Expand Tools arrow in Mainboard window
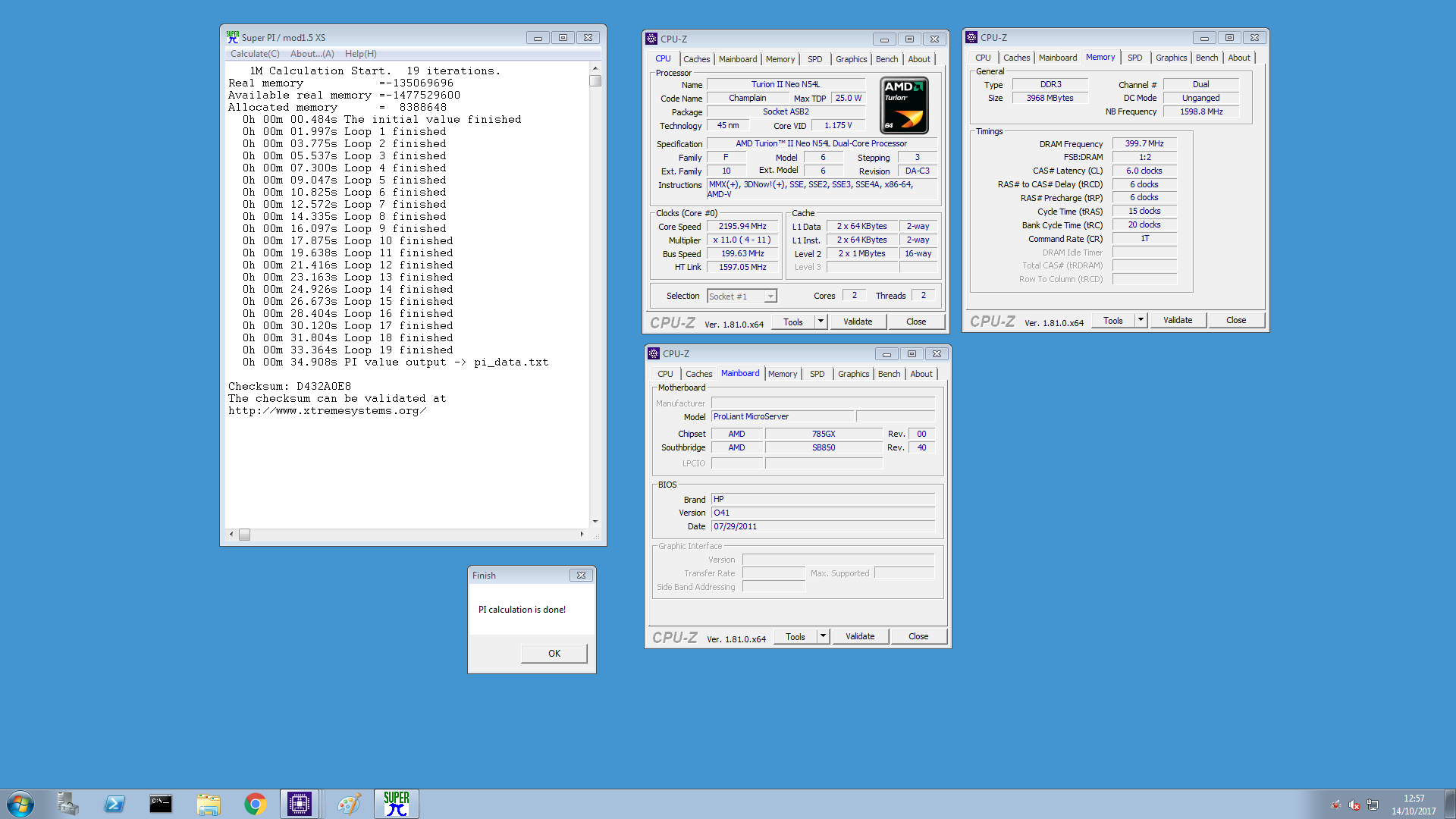 823,636
